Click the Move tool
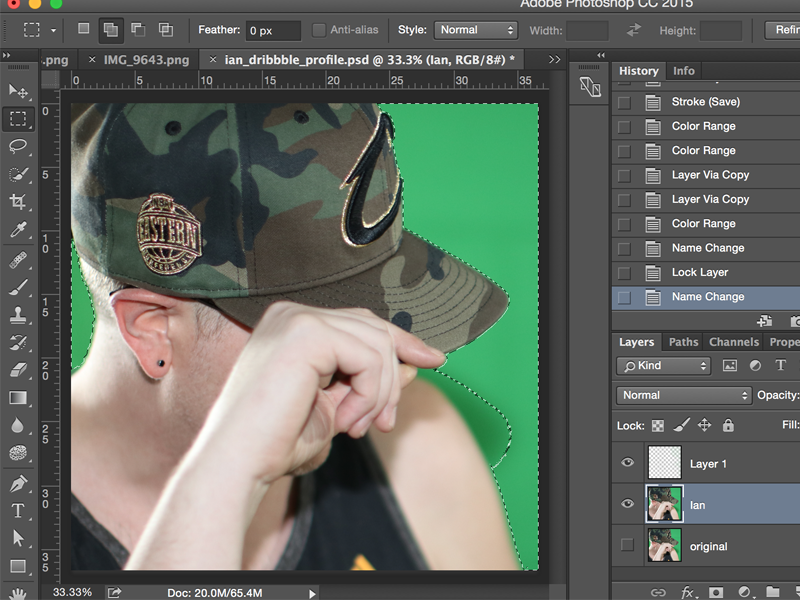The image size is (800, 600). [18, 91]
